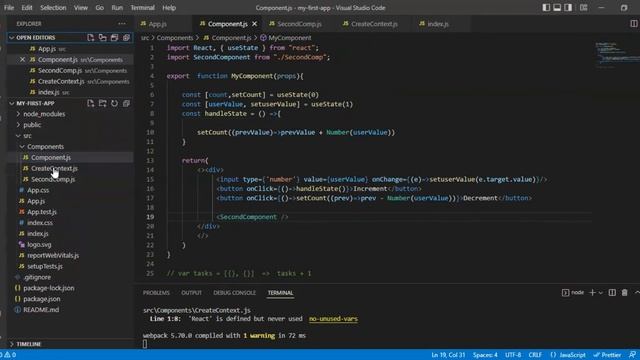Image resolution: width=640 pixels, height=360 pixels.
Task: Create new folder in MY-FIRST-APP
Action: click(102, 103)
